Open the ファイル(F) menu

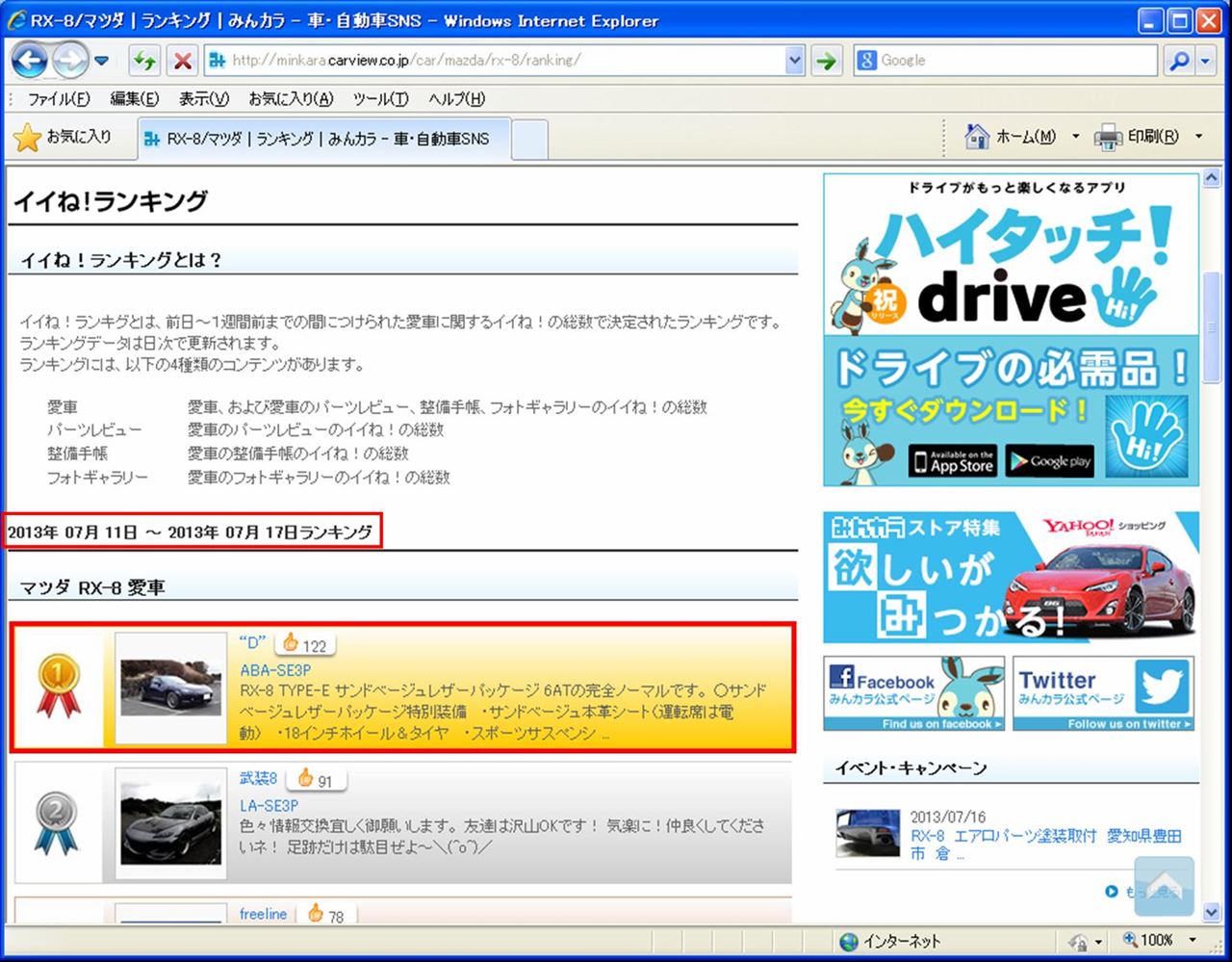59,99
